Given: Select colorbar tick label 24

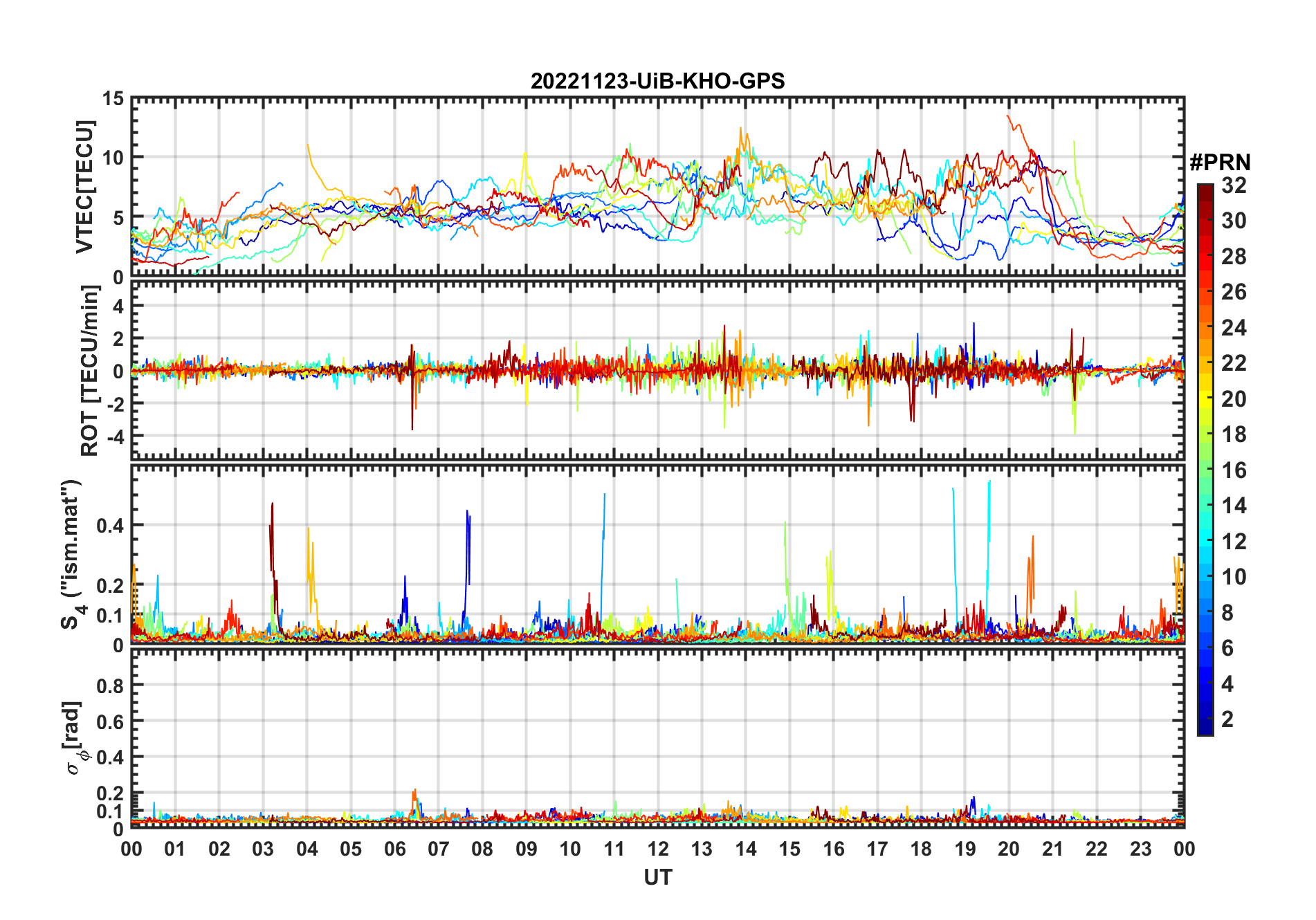Looking at the screenshot, I should (1234, 328).
